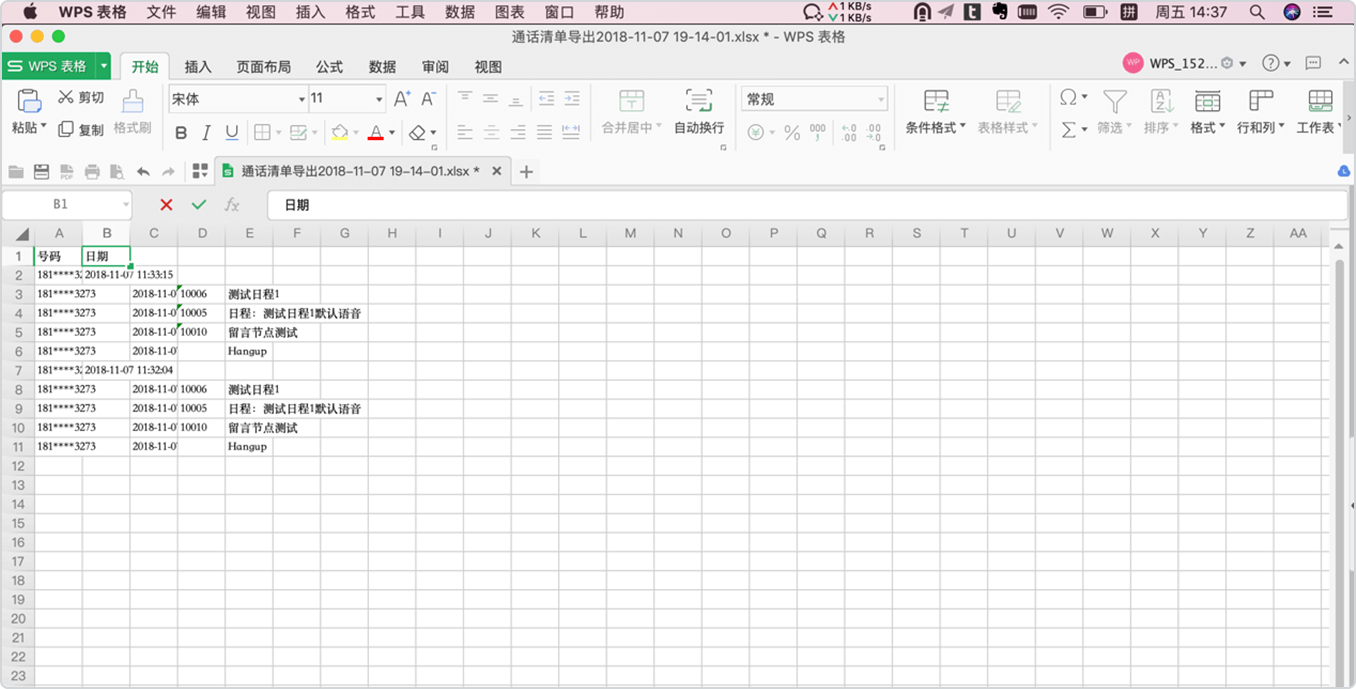This screenshot has height=689, width=1356.
Task: Expand the Sigma AutoSum dropdown arrow
Action: 1084,130
